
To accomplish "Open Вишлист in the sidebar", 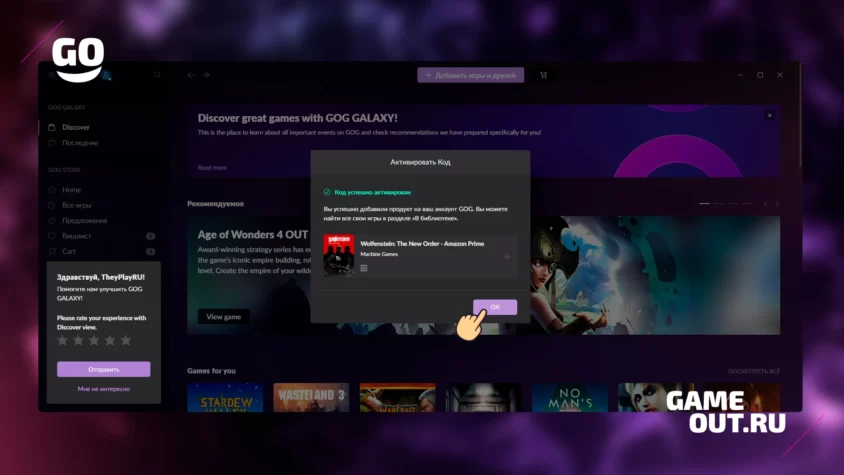I will coord(76,236).
